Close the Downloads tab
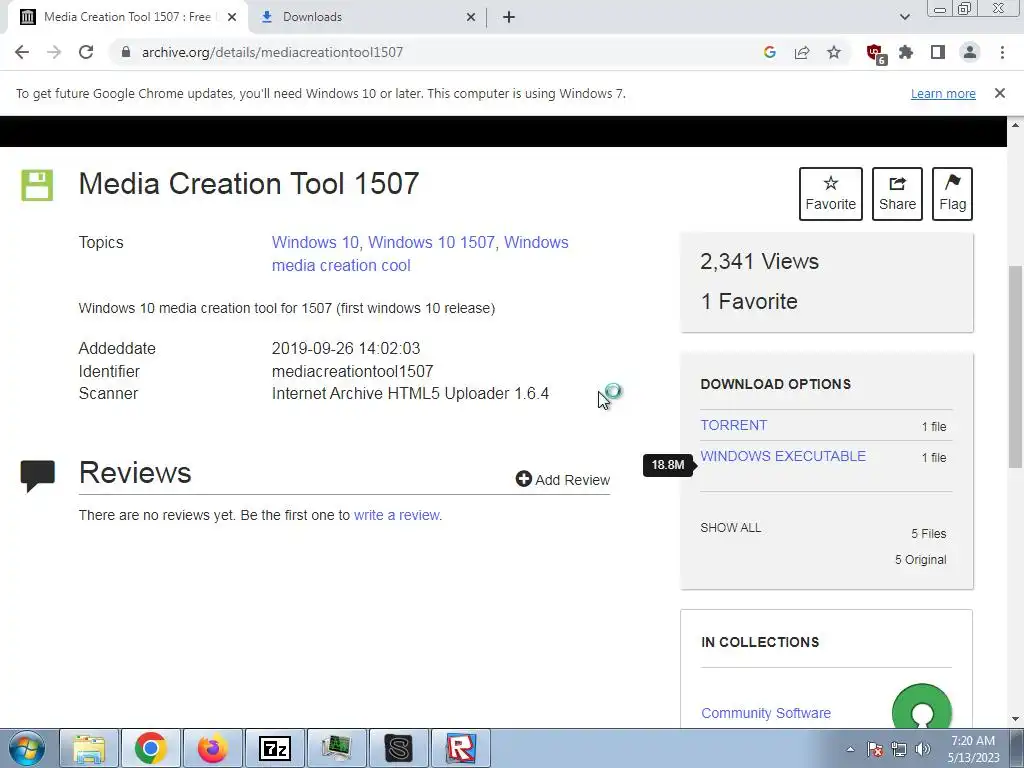 click(471, 17)
